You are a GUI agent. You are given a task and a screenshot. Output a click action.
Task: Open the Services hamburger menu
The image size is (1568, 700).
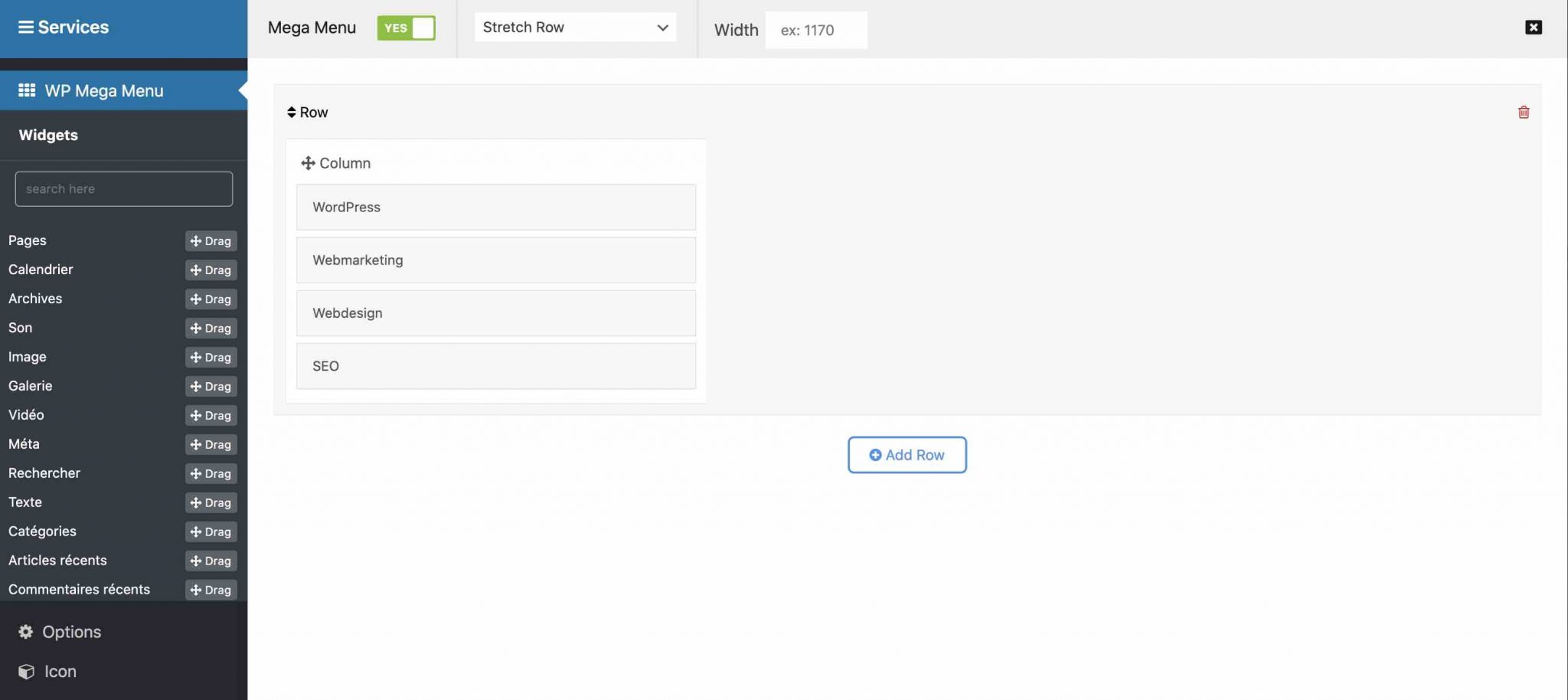coord(26,27)
